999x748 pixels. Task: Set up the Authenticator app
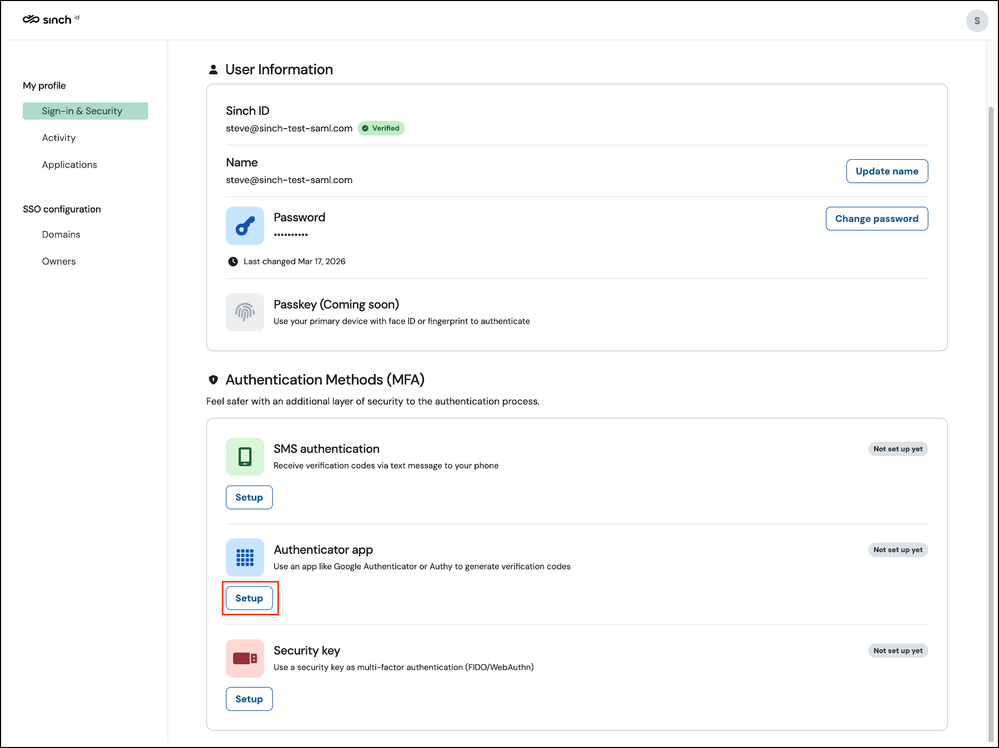[249, 598]
